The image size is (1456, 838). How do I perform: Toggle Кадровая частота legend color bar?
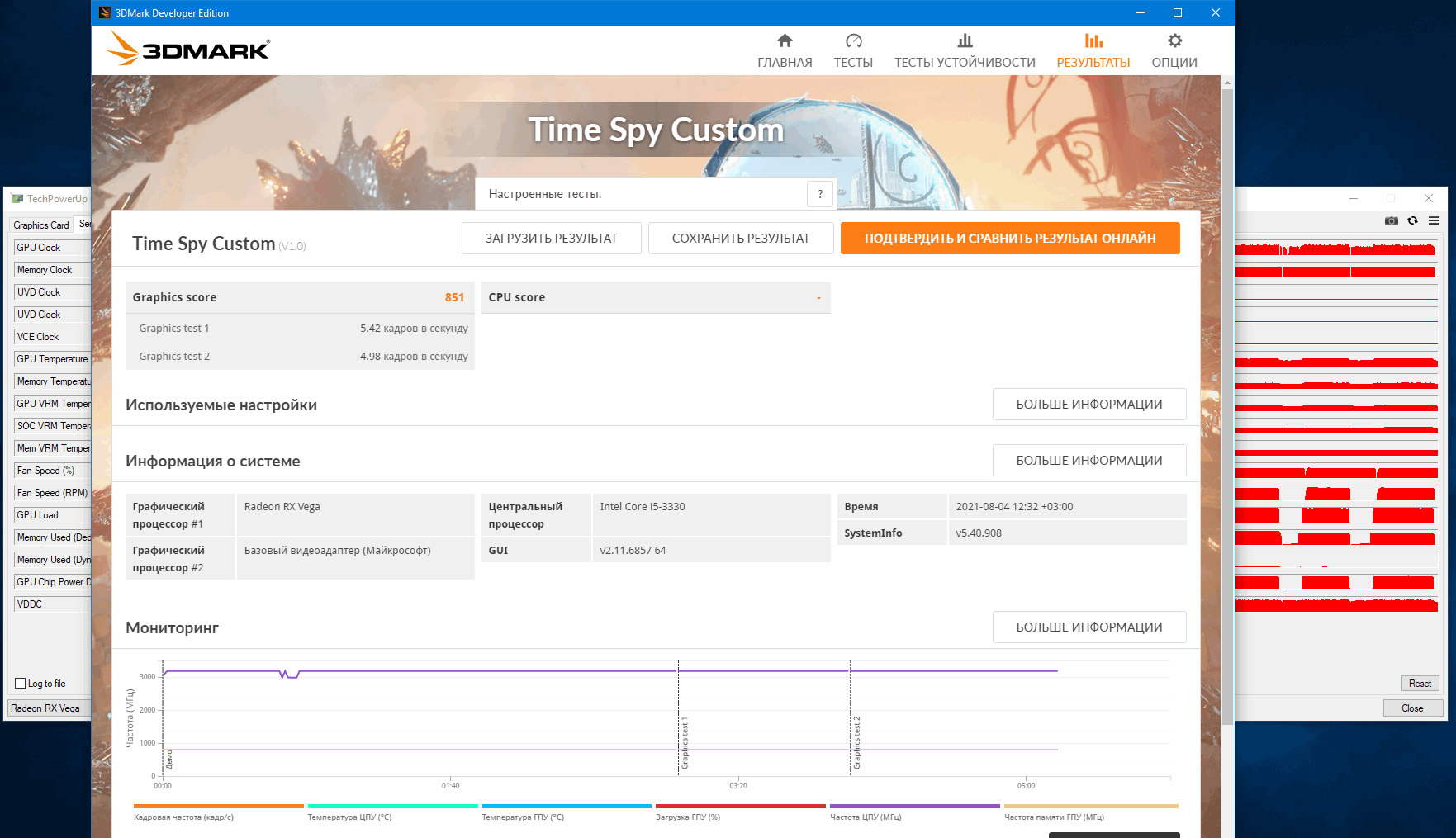[218, 806]
